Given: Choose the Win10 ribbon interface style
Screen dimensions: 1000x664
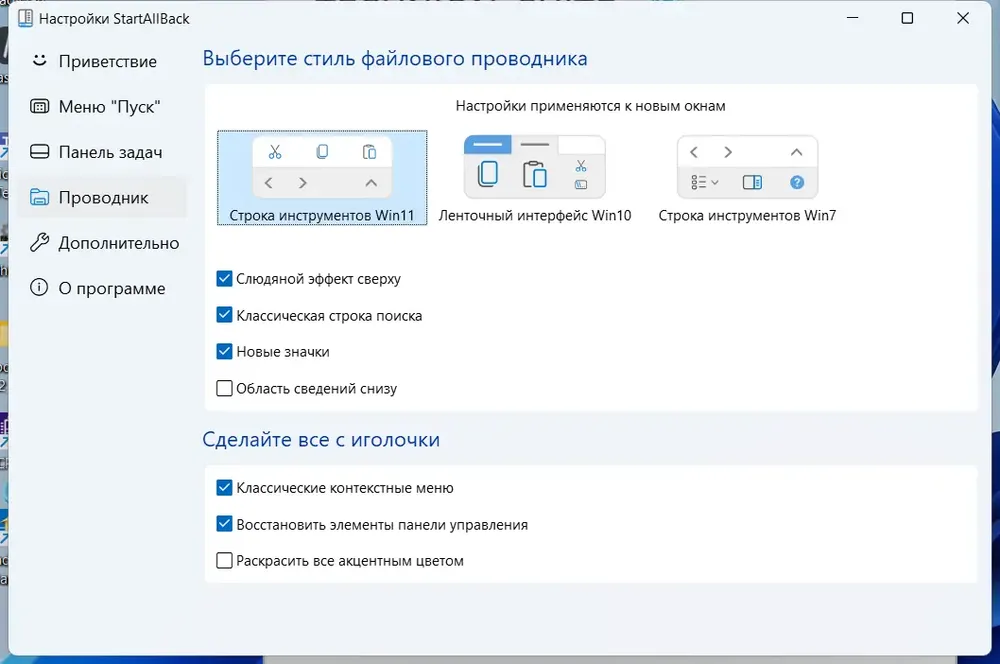Looking at the screenshot, I should [x=534, y=178].
